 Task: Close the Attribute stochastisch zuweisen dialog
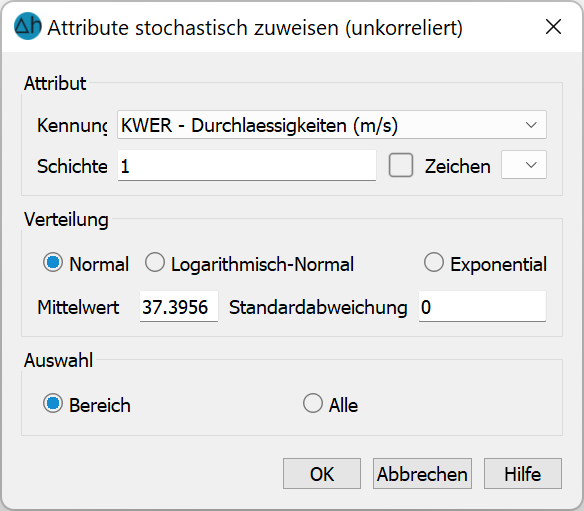553,27
